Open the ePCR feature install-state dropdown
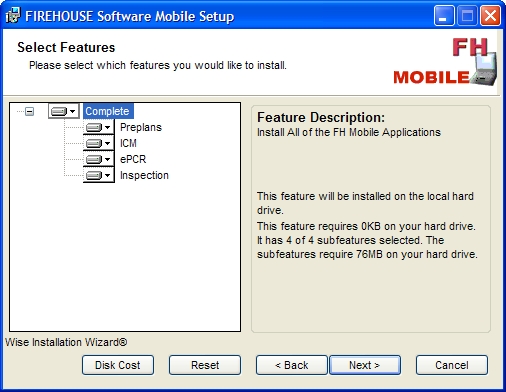Viewport: 506px width, 392px height. (x=99, y=159)
